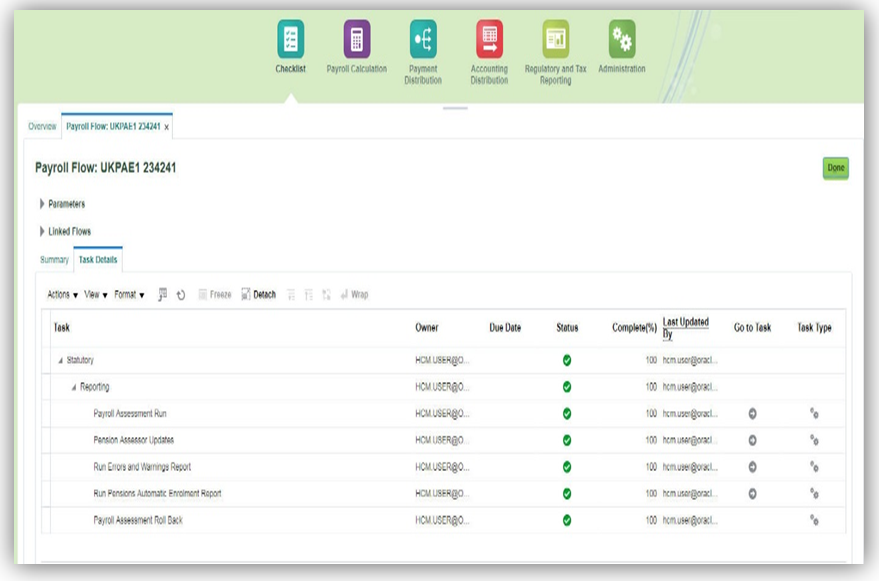Click Go to Task icon for Payroll Assessment Run
Viewport: 879px width, 581px height.
click(752, 414)
